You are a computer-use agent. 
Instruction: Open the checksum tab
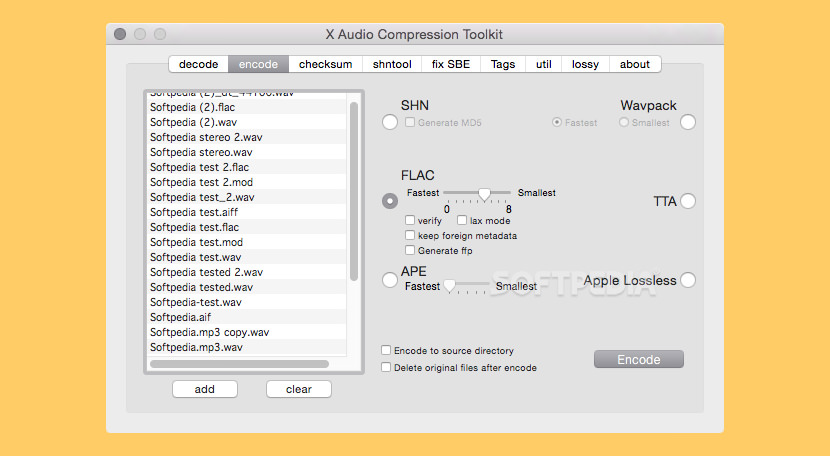[x=325, y=64]
